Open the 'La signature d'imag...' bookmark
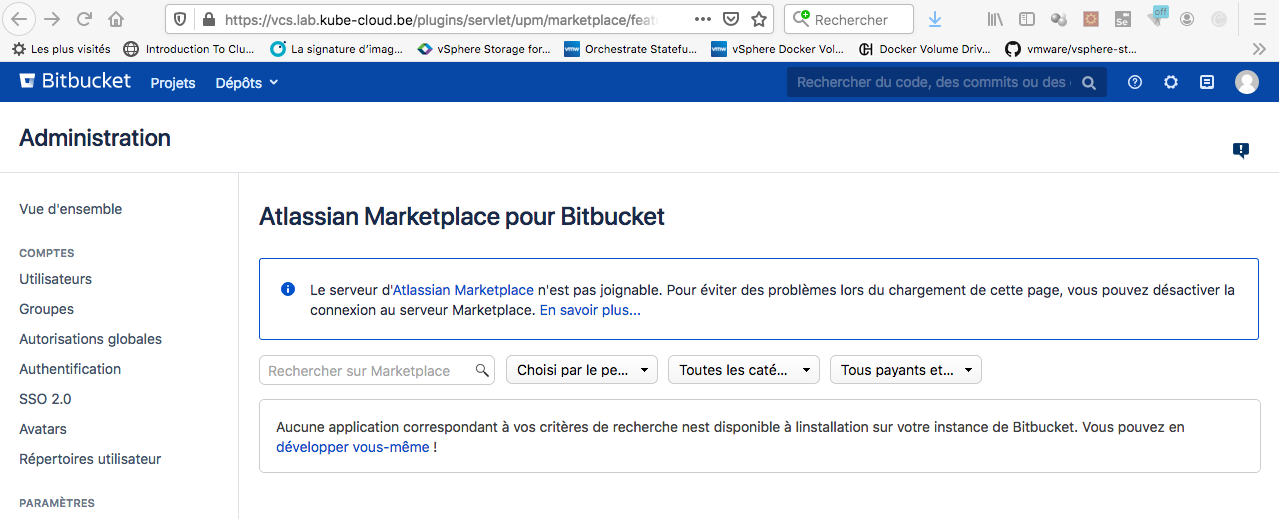Viewport: 1279px width, 519px height. 336,48
